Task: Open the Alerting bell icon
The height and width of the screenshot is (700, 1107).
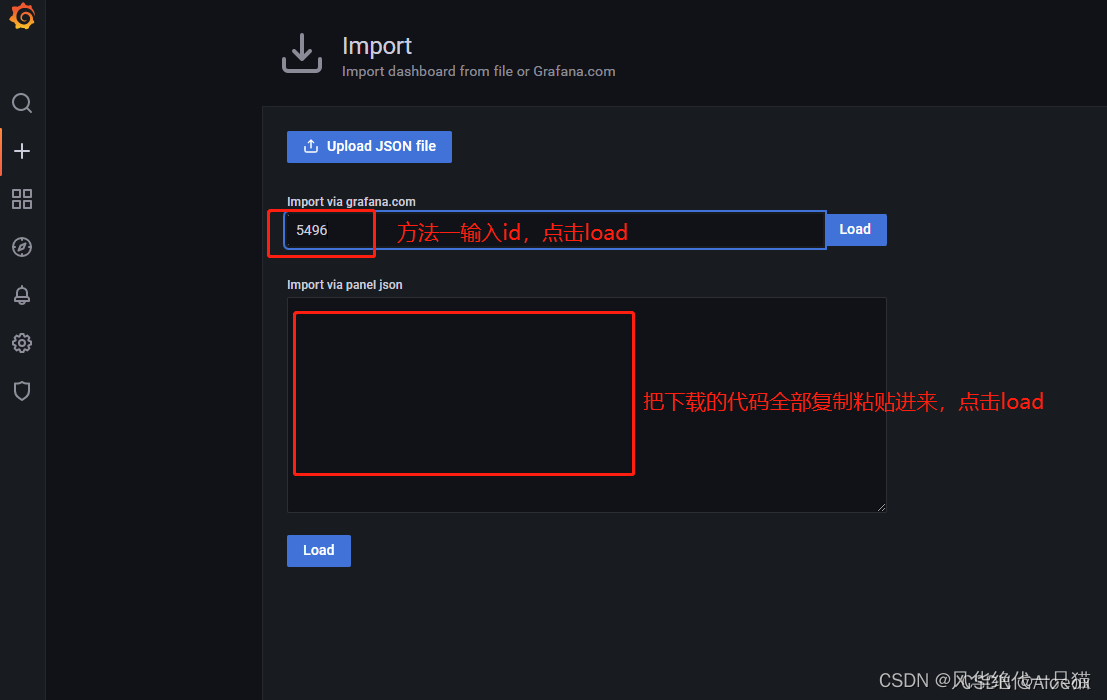Action: click(22, 295)
